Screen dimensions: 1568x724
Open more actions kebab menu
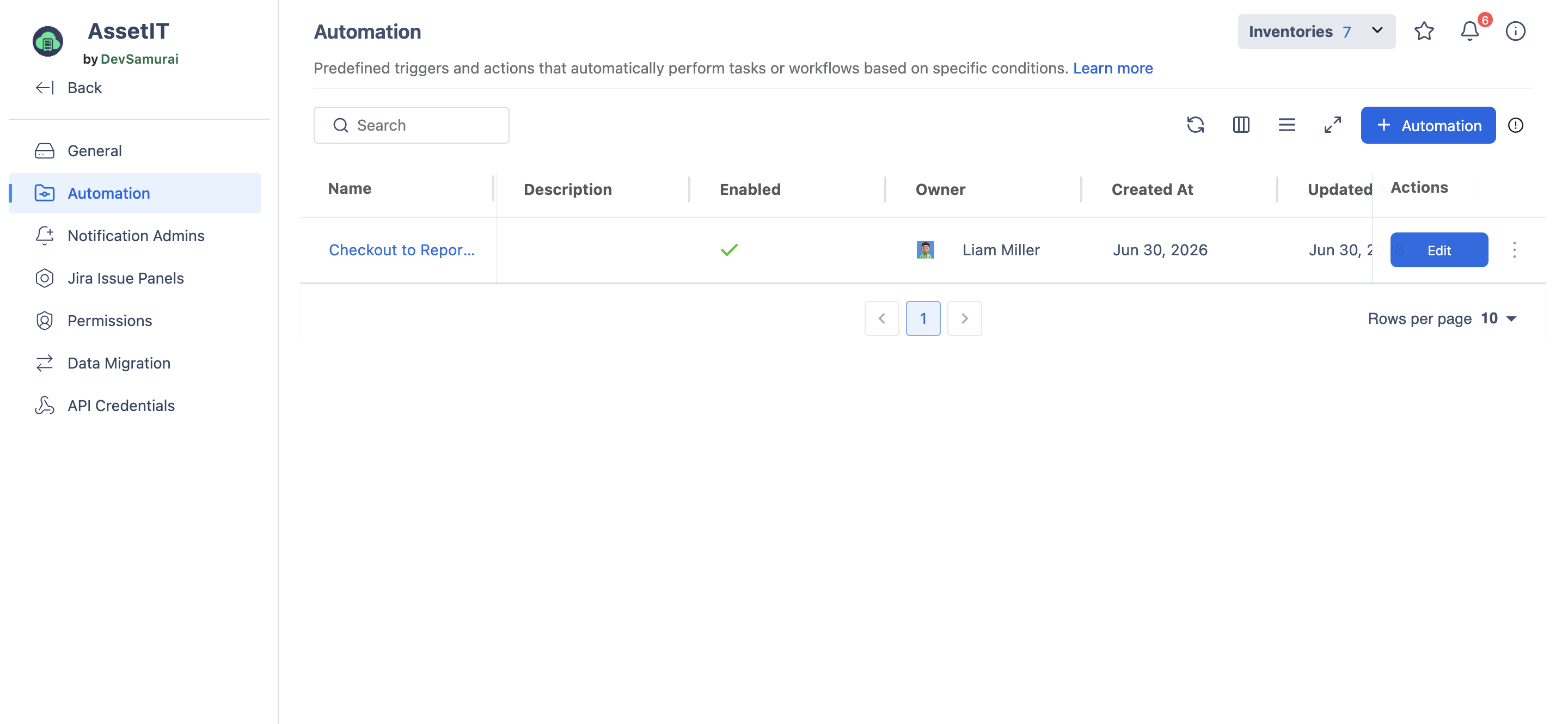coord(1515,250)
